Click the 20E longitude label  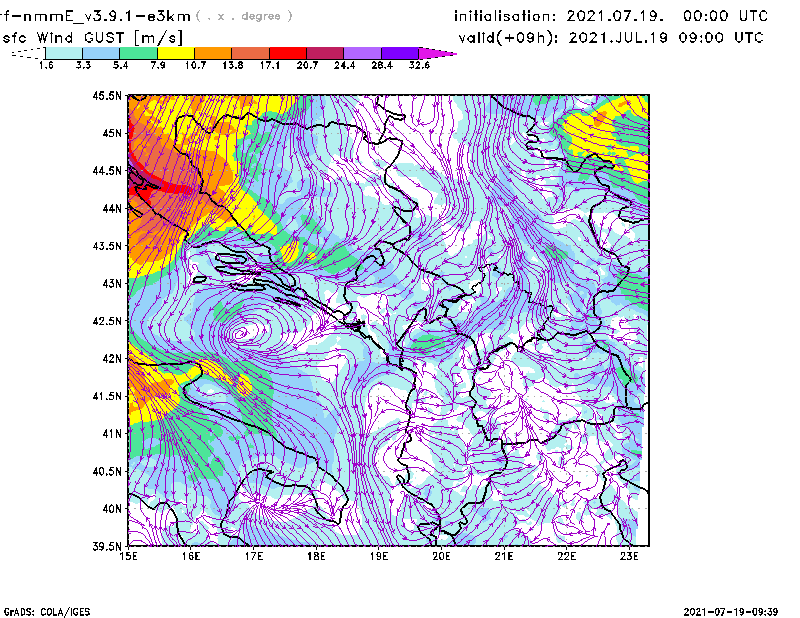[441, 556]
